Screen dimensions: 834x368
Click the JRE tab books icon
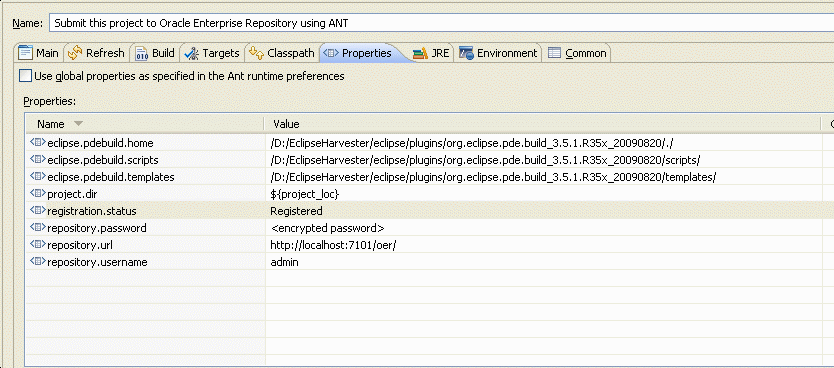pos(420,53)
